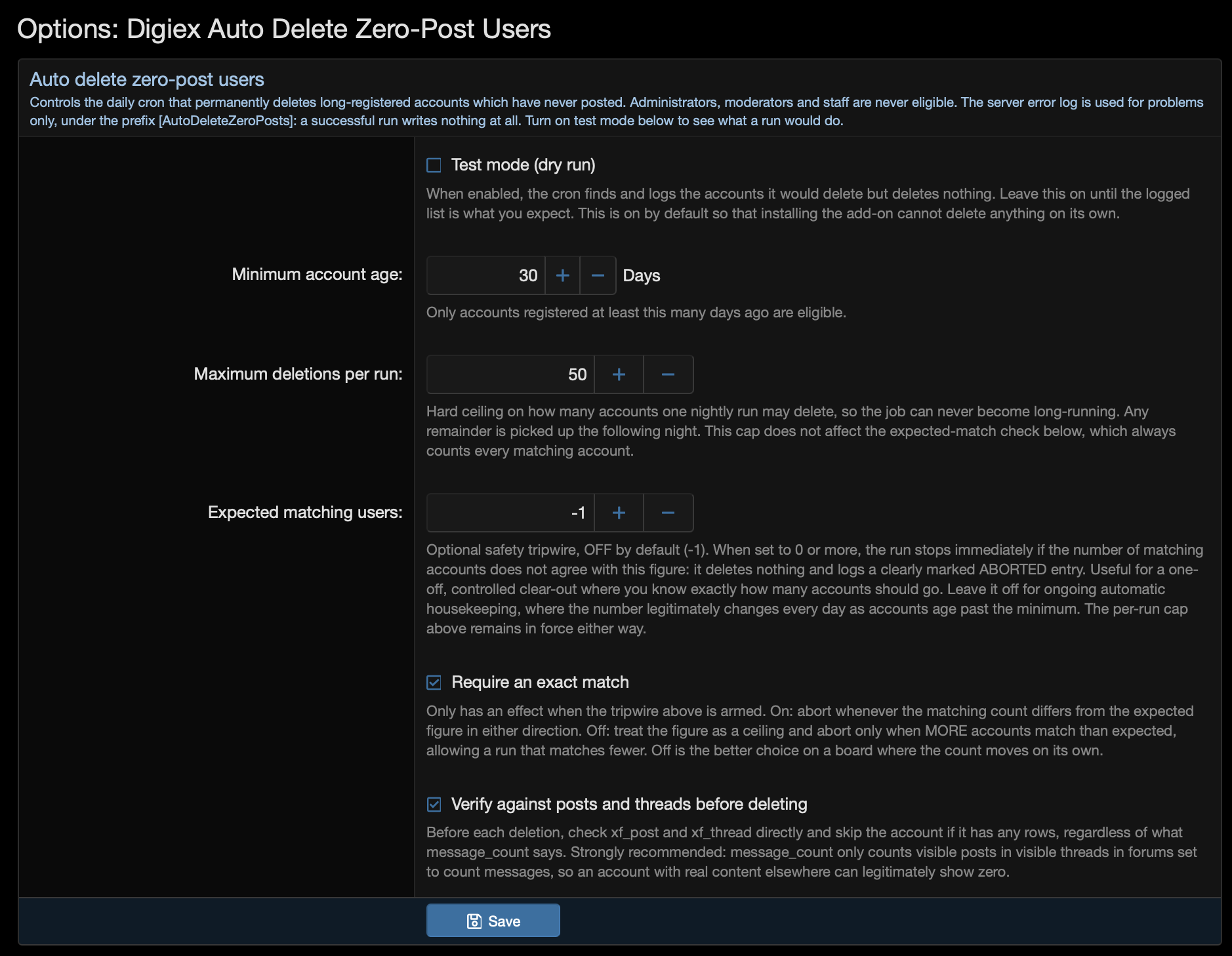Save the add-on options
This screenshot has height=956, width=1232.
tap(493, 921)
